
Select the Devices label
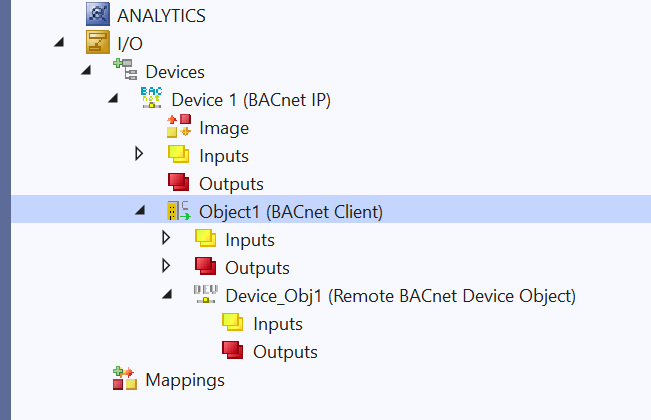pos(175,72)
